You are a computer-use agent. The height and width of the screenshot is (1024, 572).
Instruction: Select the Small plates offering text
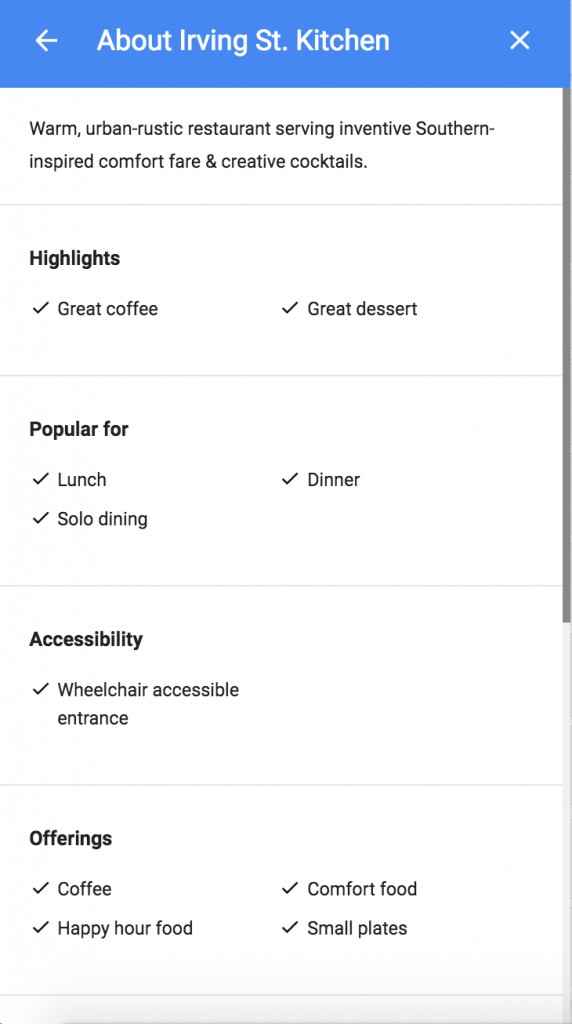[357, 928]
